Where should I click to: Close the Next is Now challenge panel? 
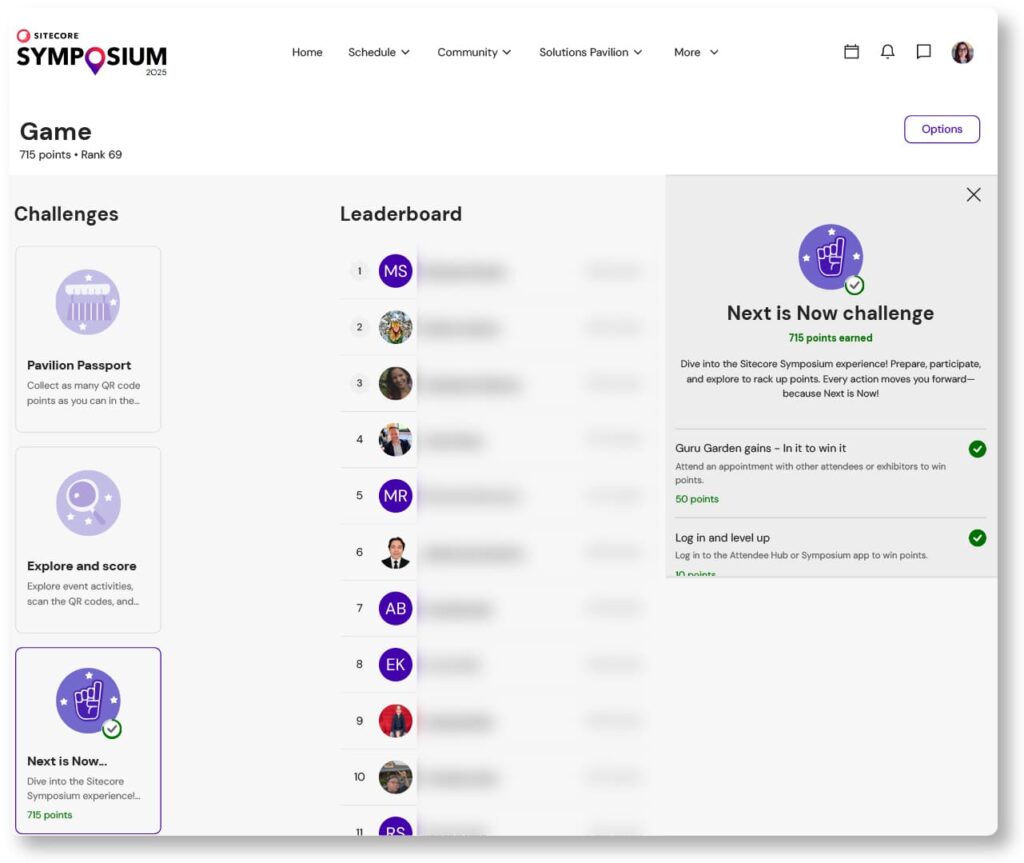(x=973, y=195)
